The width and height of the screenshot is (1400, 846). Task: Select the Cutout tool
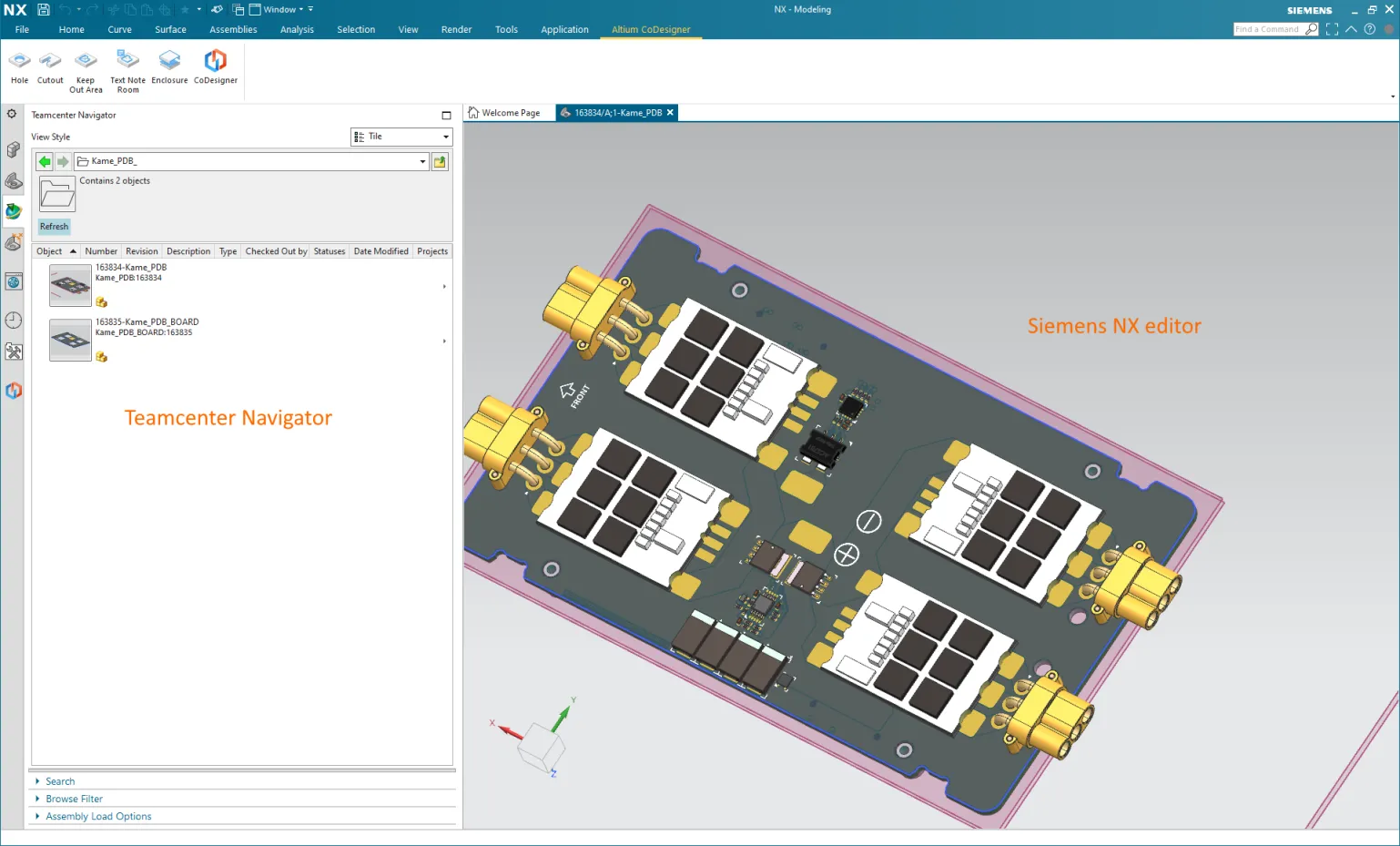50,67
